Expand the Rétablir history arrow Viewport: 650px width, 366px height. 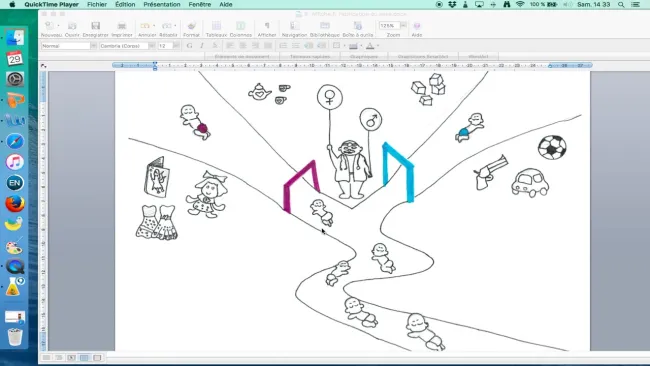pyautogui.click(x=175, y=26)
